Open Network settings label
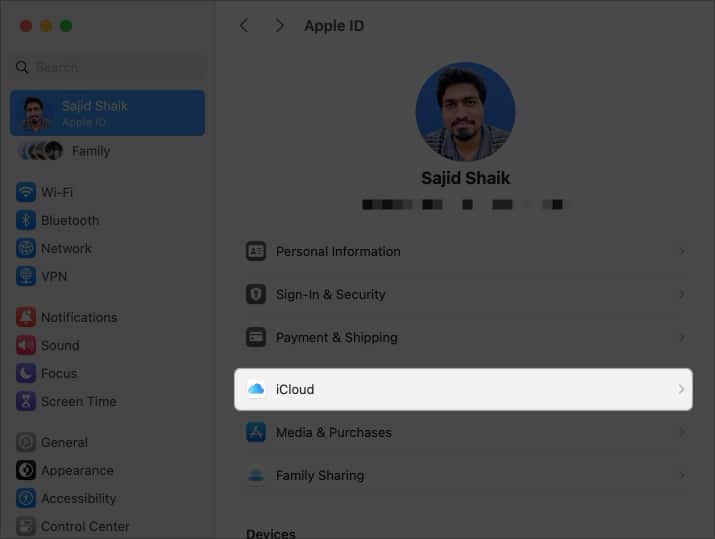Screen dimensions: 715x539 click(x=67, y=249)
